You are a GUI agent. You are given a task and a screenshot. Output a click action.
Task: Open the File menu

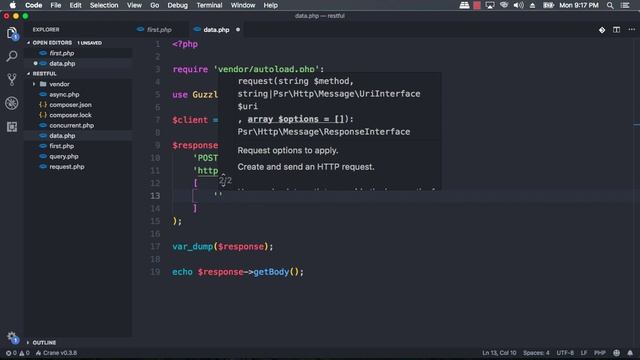(x=56, y=5)
